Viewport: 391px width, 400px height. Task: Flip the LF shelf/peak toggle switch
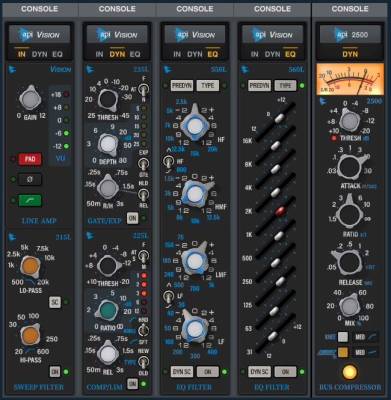point(168,296)
